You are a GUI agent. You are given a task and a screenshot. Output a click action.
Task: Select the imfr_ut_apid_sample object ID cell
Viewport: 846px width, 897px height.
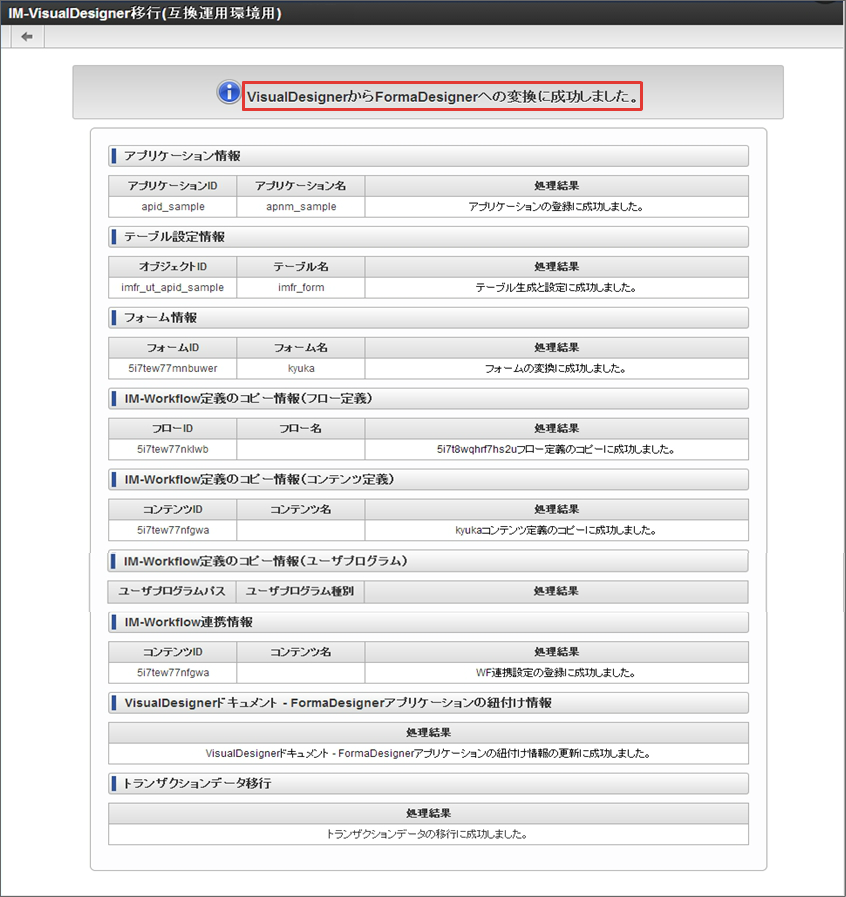coord(173,287)
